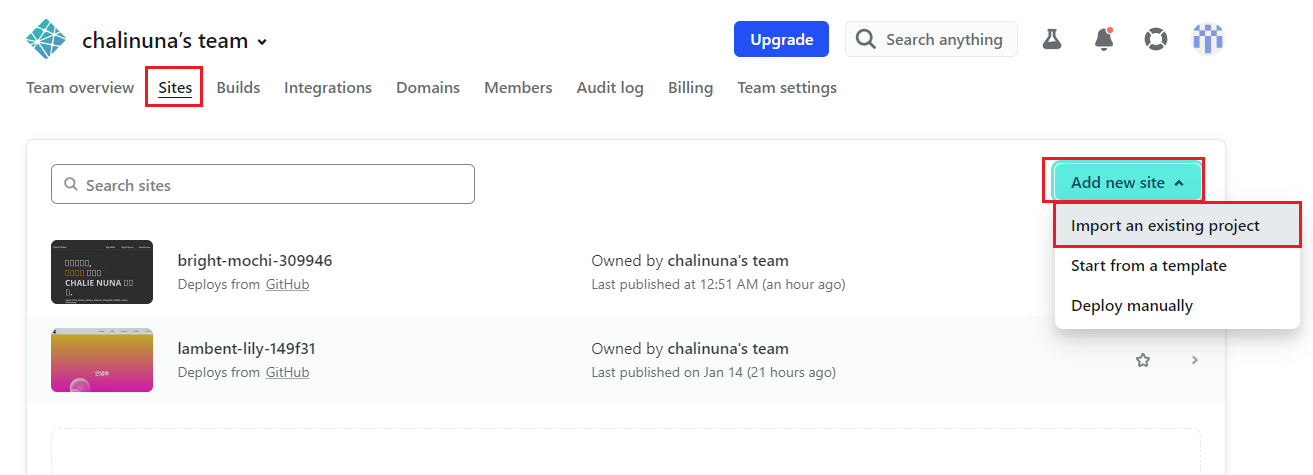Open the Audit log tab
Viewport: 1313px width, 475px height.
[610, 88]
